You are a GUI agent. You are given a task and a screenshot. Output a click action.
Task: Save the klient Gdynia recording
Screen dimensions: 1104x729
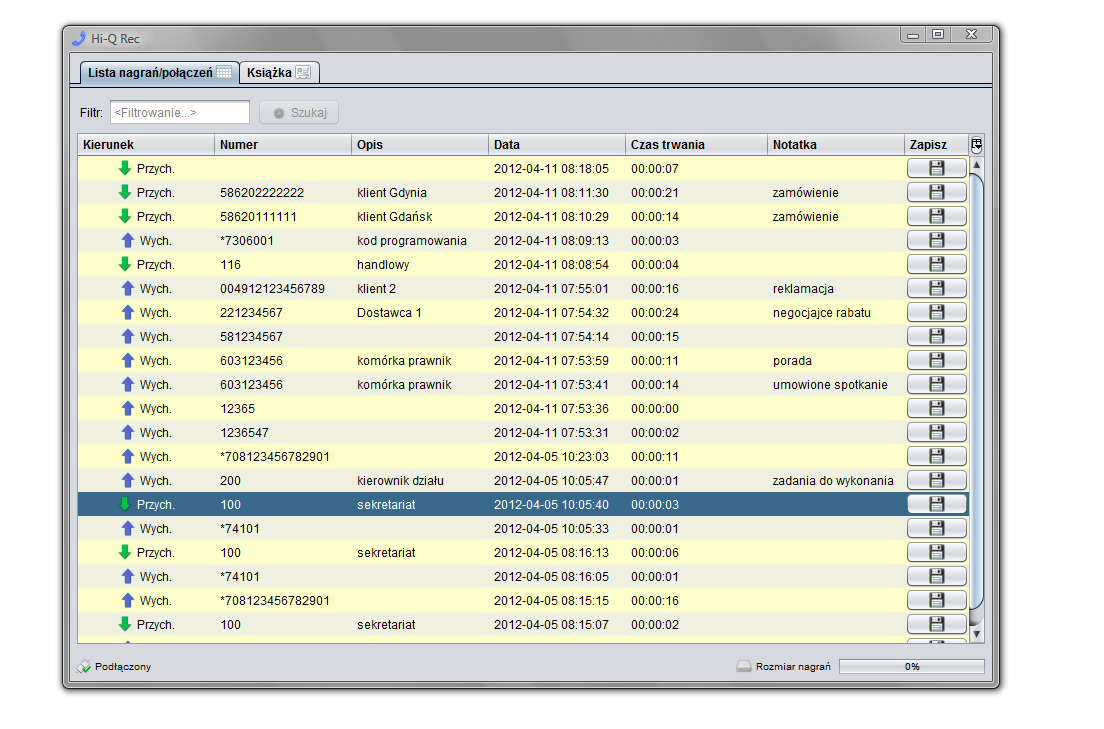(936, 192)
